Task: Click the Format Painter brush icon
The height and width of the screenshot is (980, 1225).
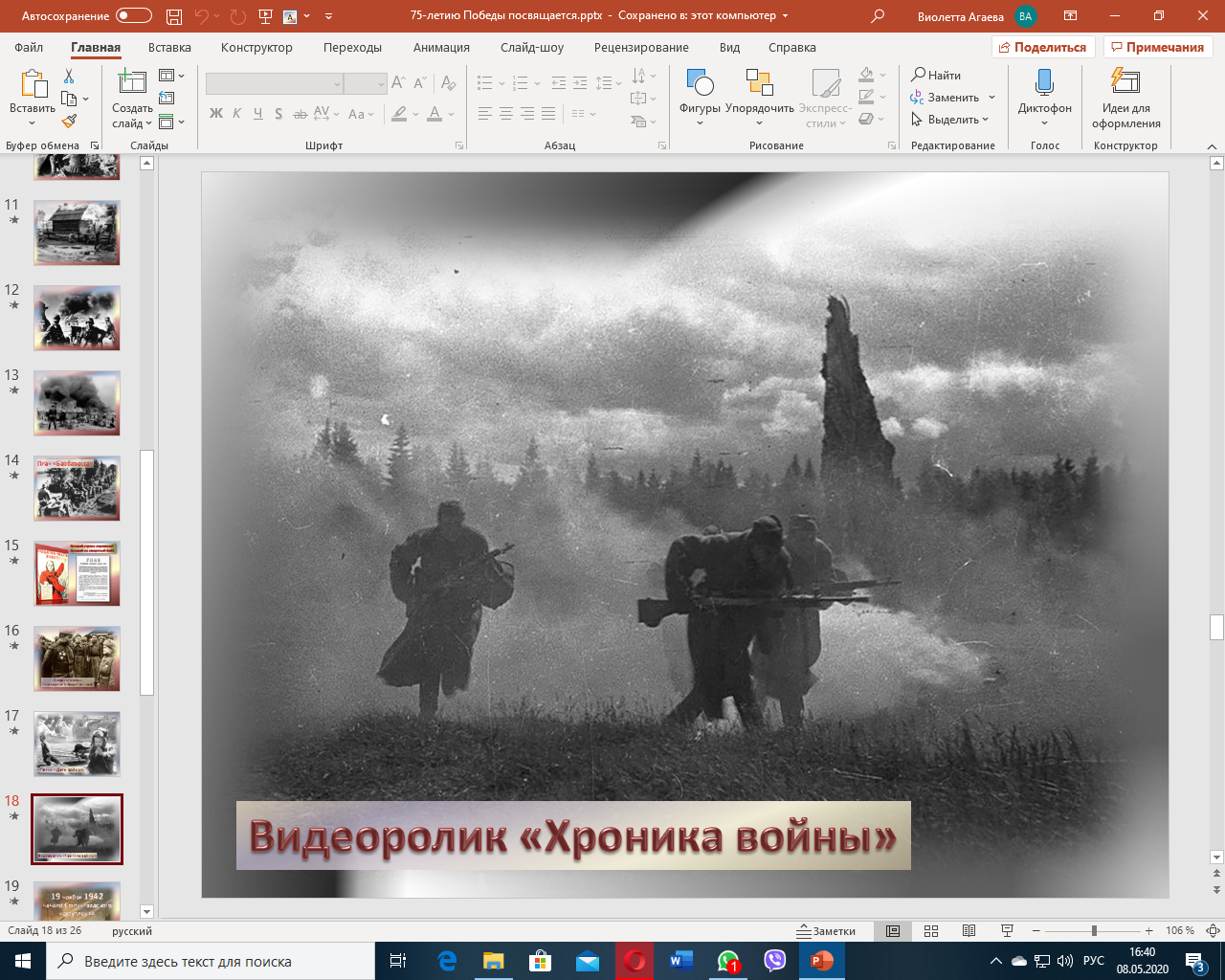Action: click(69, 122)
